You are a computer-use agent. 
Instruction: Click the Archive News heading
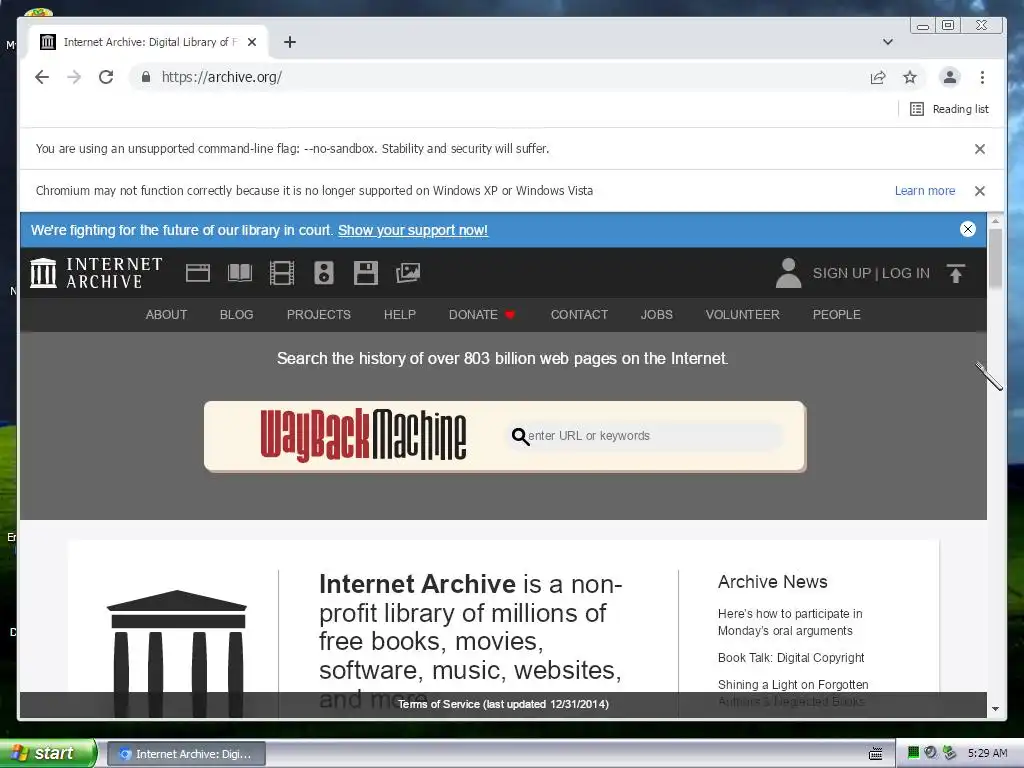[773, 582]
